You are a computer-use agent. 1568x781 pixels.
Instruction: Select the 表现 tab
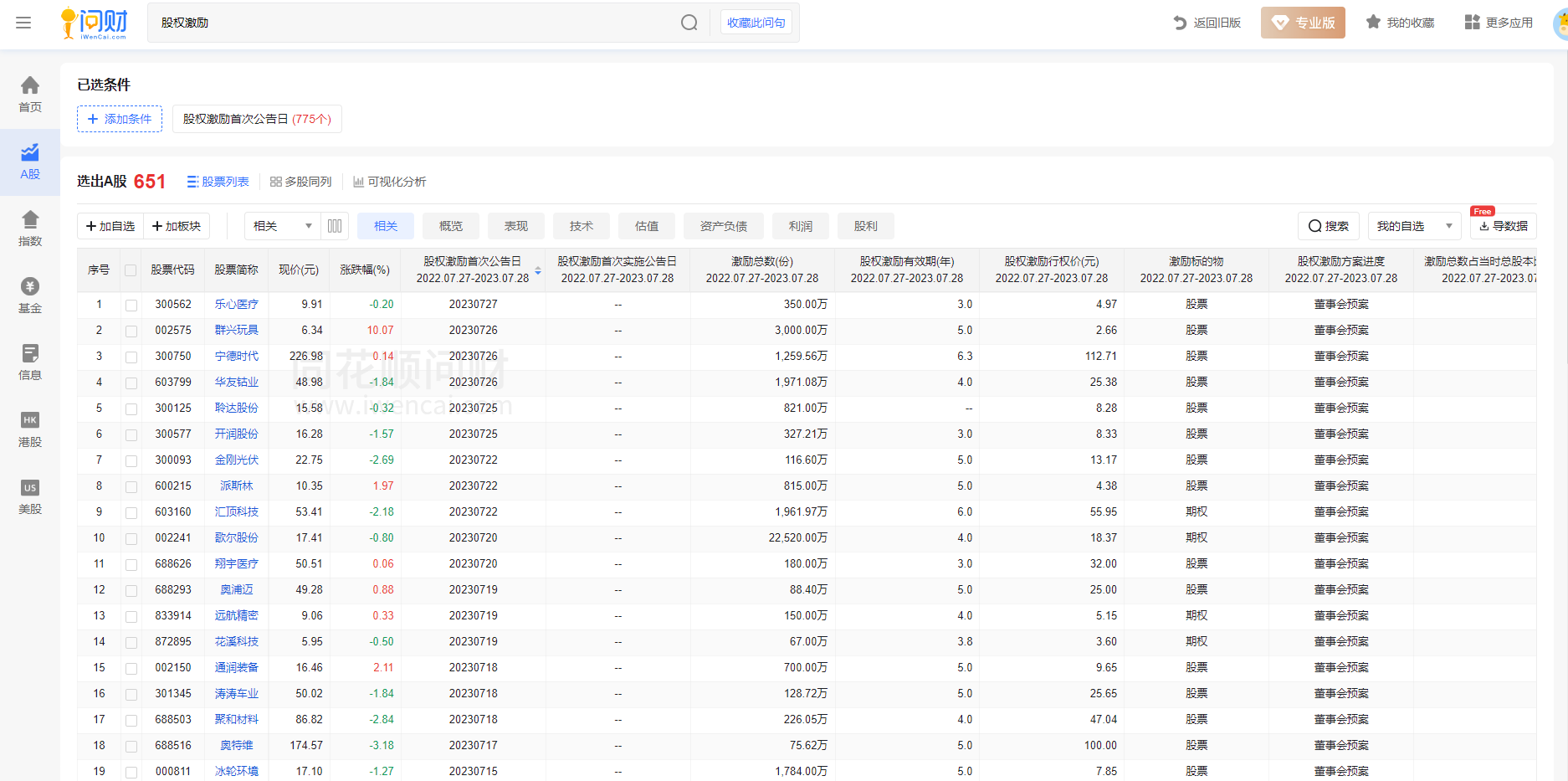click(x=516, y=226)
